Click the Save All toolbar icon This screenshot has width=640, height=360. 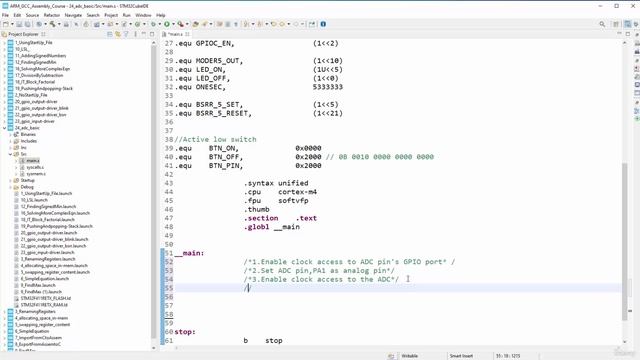[x=27, y=24]
